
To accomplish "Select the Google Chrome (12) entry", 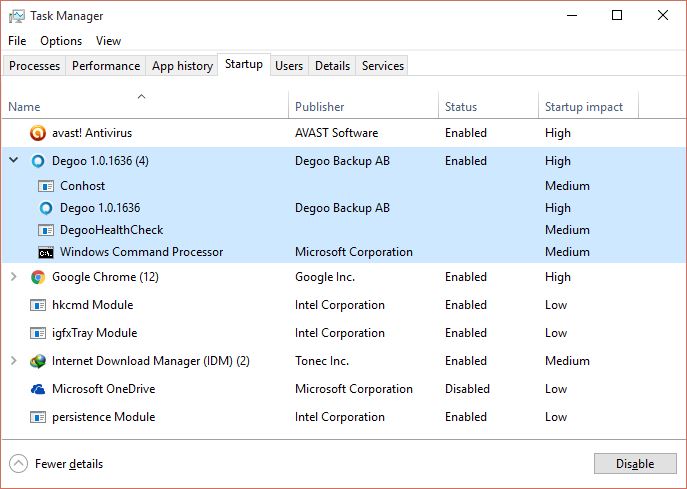I will pyautogui.click(x=105, y=277).
